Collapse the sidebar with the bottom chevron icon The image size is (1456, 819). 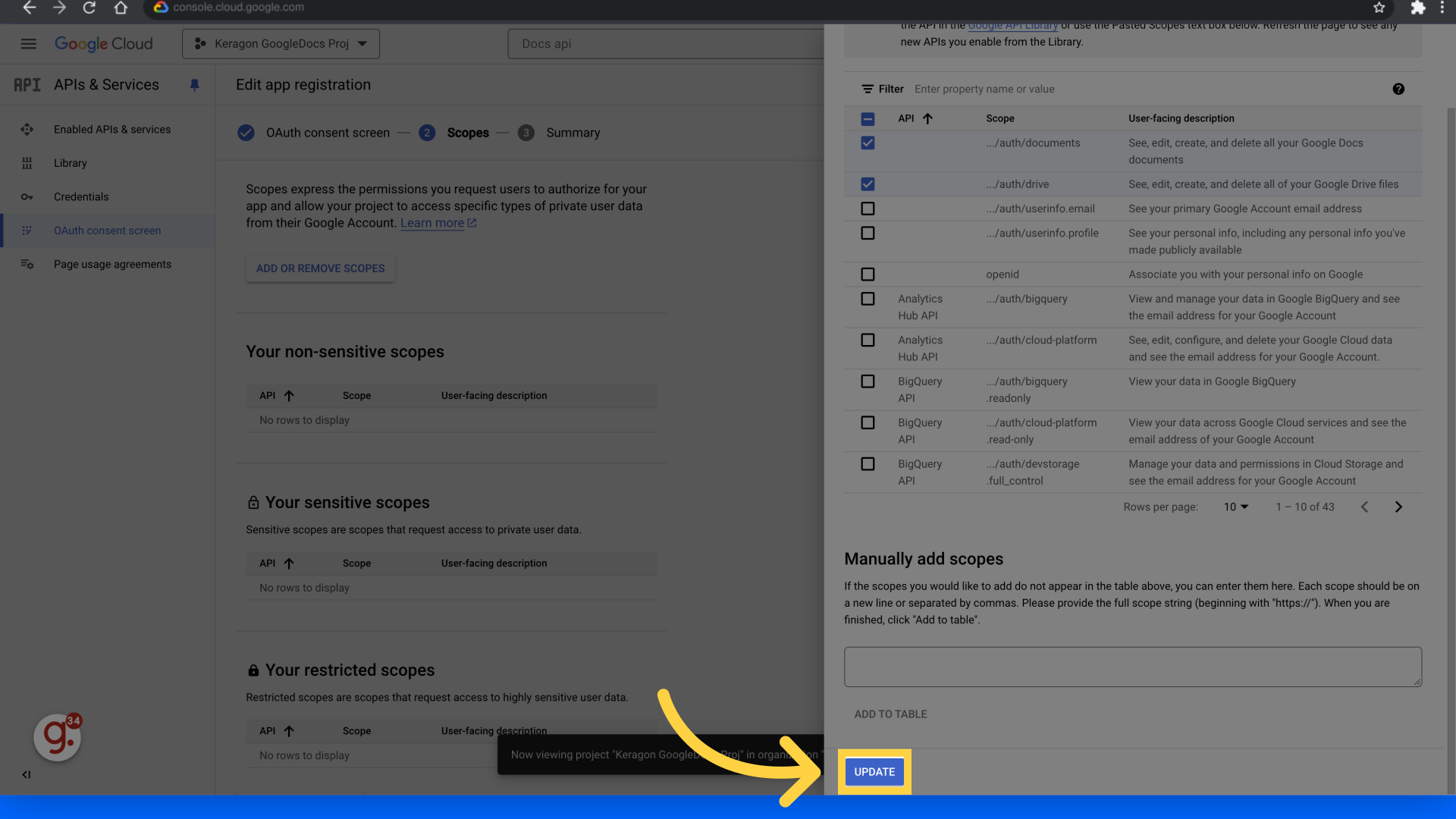tap(27, 774)
